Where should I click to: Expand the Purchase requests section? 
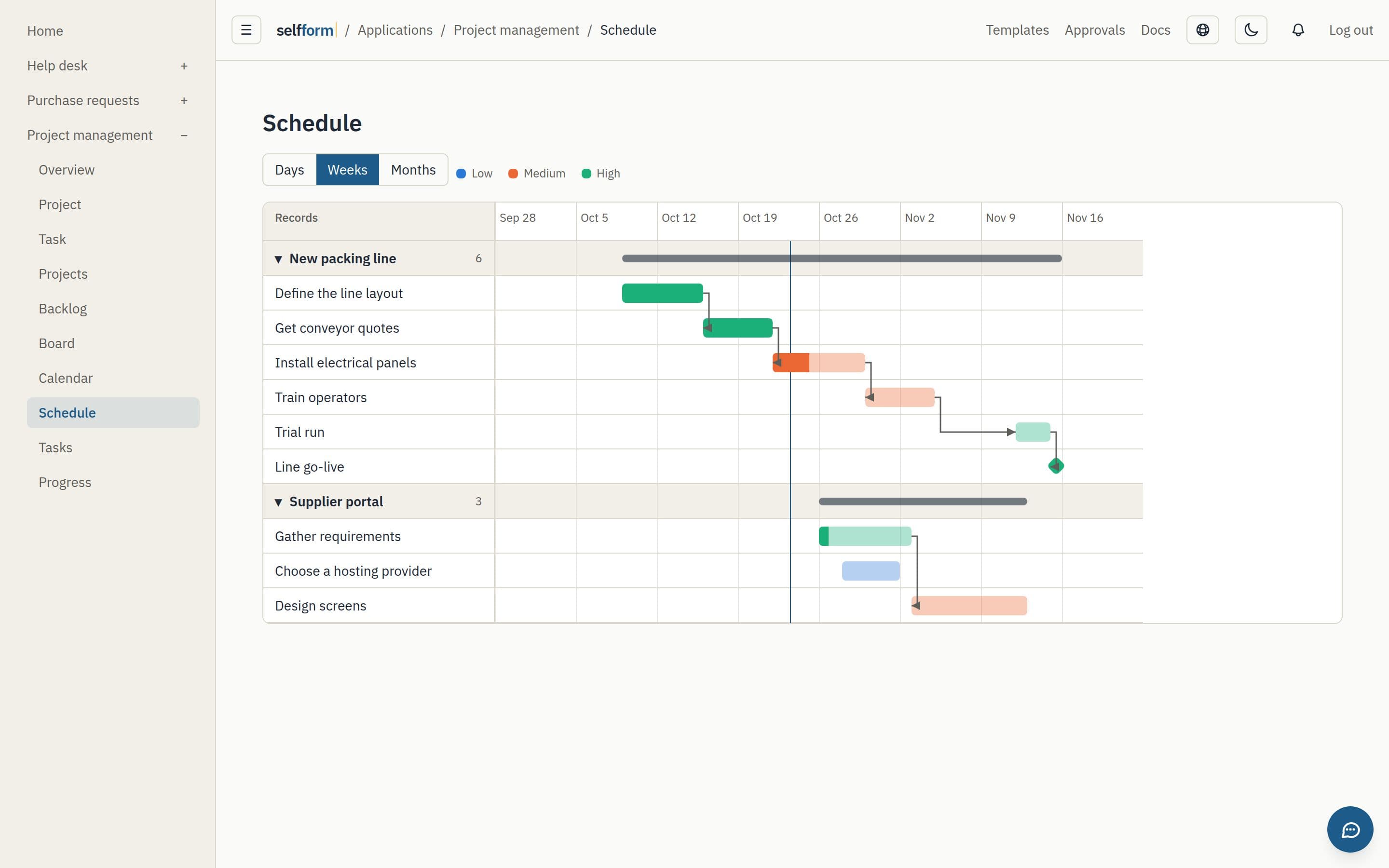[184, 100]
